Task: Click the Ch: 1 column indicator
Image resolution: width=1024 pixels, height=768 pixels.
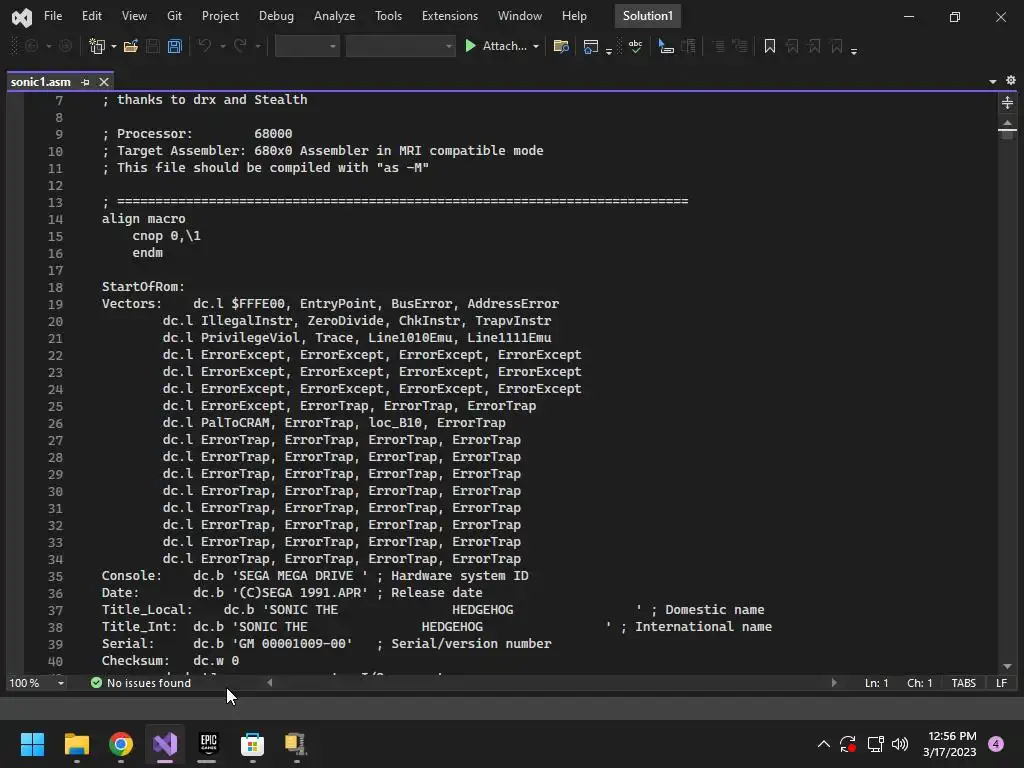Action: (920, 683)
